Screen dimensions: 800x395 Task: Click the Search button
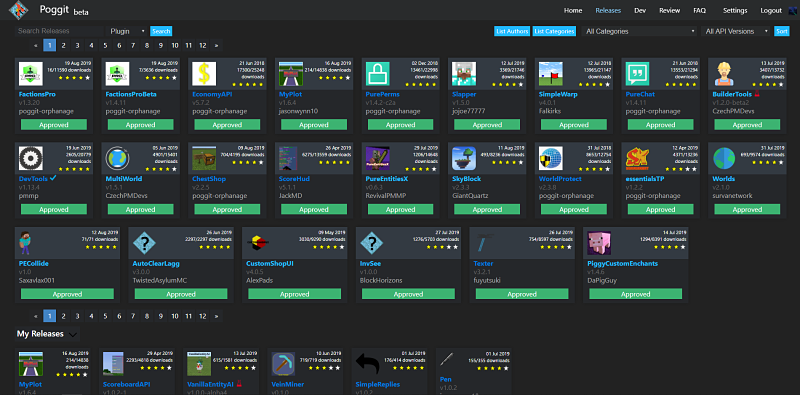pos(161,31)
